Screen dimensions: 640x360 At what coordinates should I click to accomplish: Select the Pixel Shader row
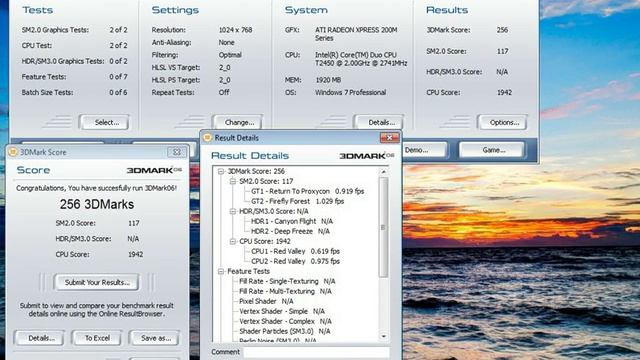click(x=266, y=301)
